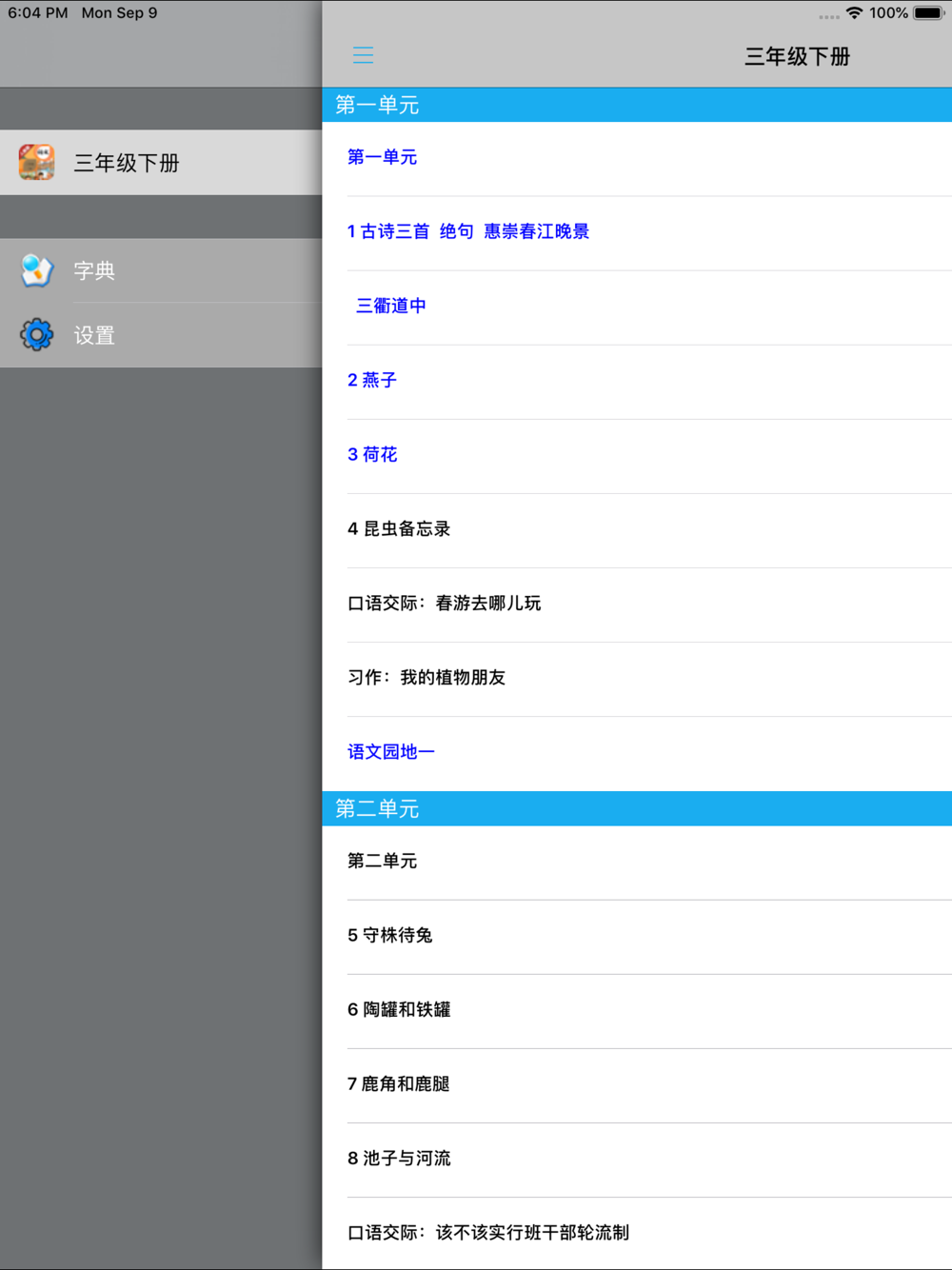Select 7 鹿角和鹿腿 row
Image resolution: width=952 pixels, height=1270 pixels.
tap(637, 1084)
